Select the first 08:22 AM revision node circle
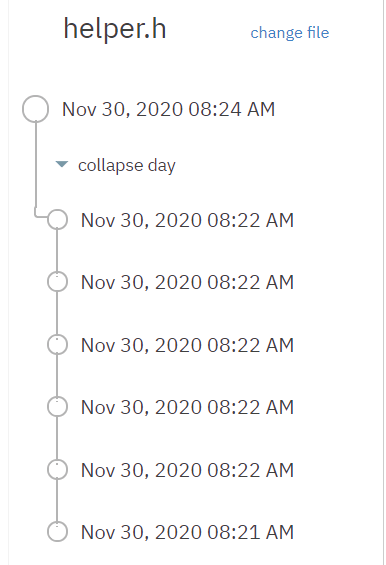The height and width of the screenshot is (565, 386). [57, 219]
